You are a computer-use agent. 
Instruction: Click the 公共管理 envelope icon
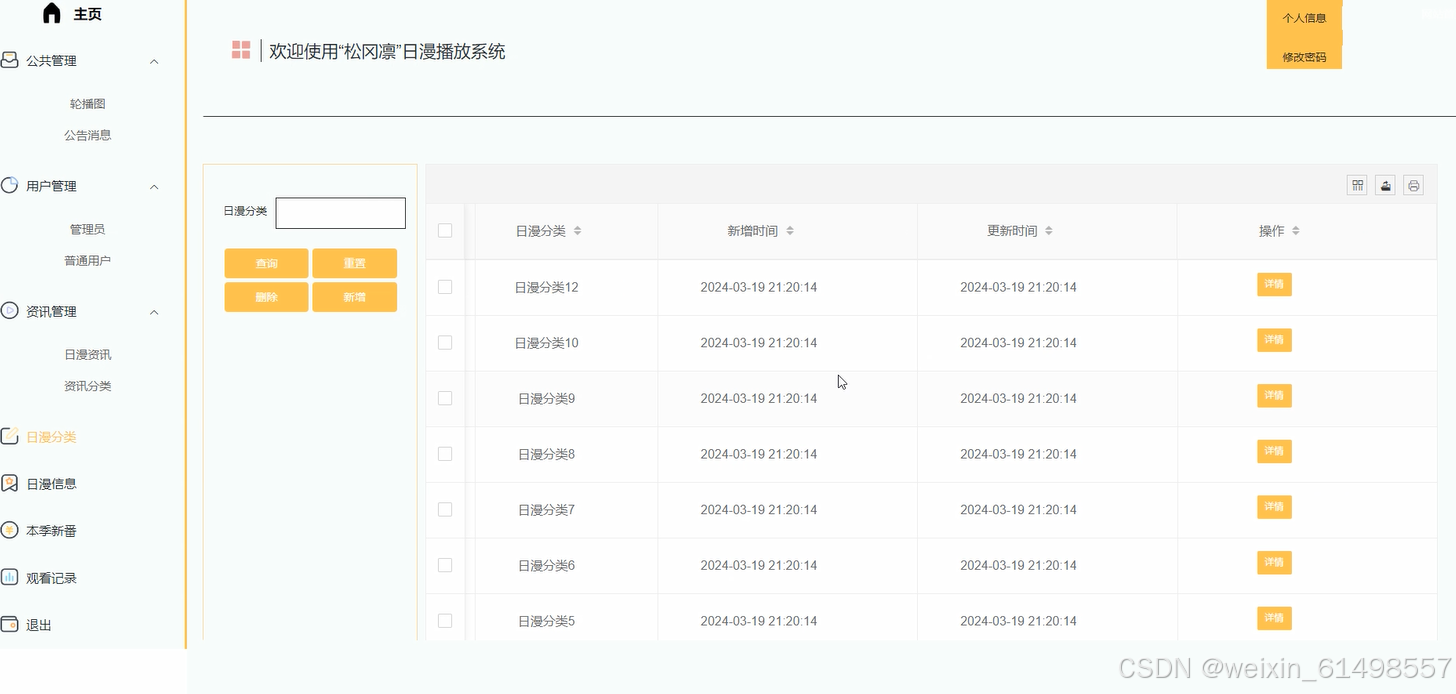coord(10,61)
